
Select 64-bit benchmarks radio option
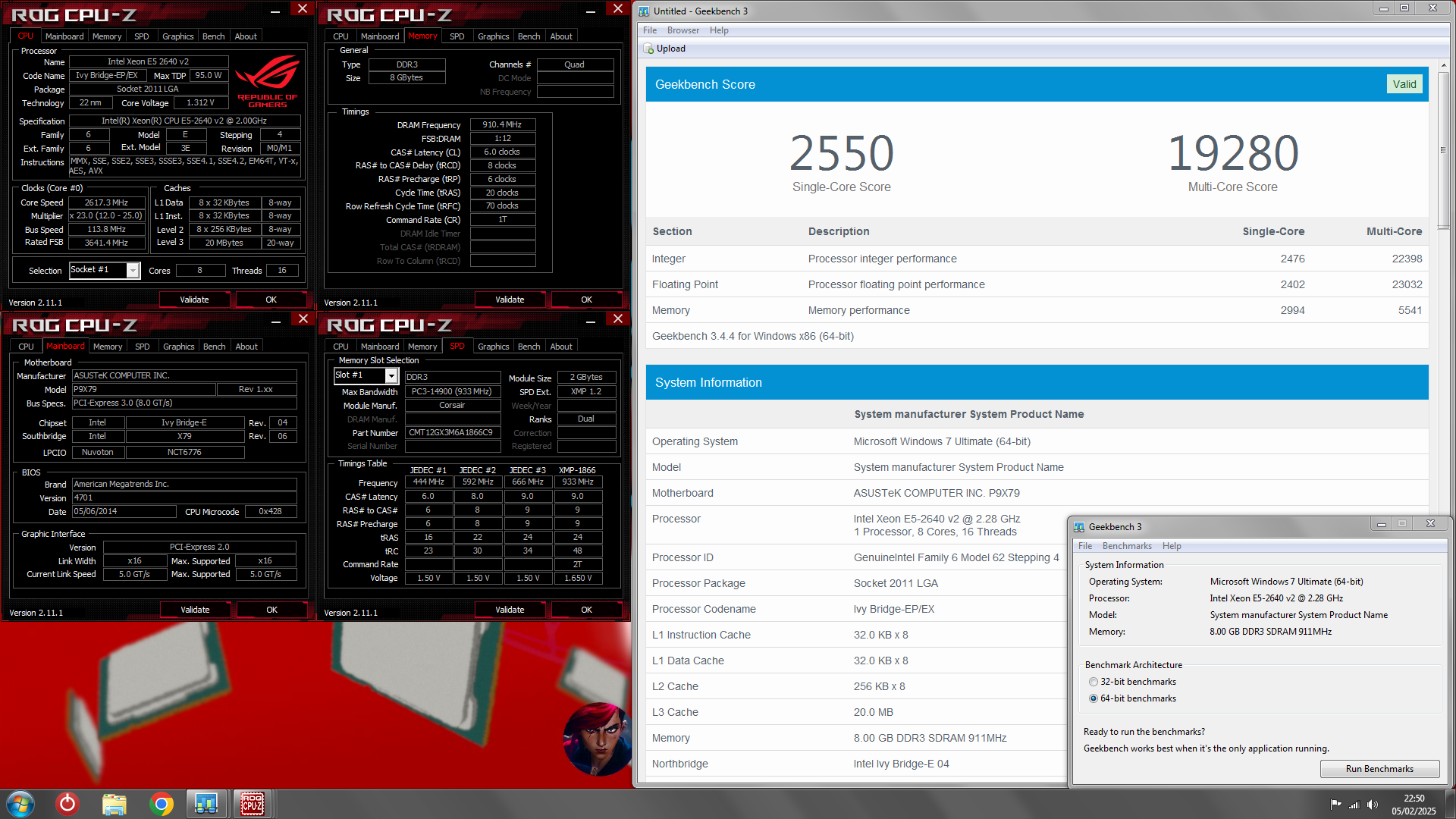(x=1093, y=698)
